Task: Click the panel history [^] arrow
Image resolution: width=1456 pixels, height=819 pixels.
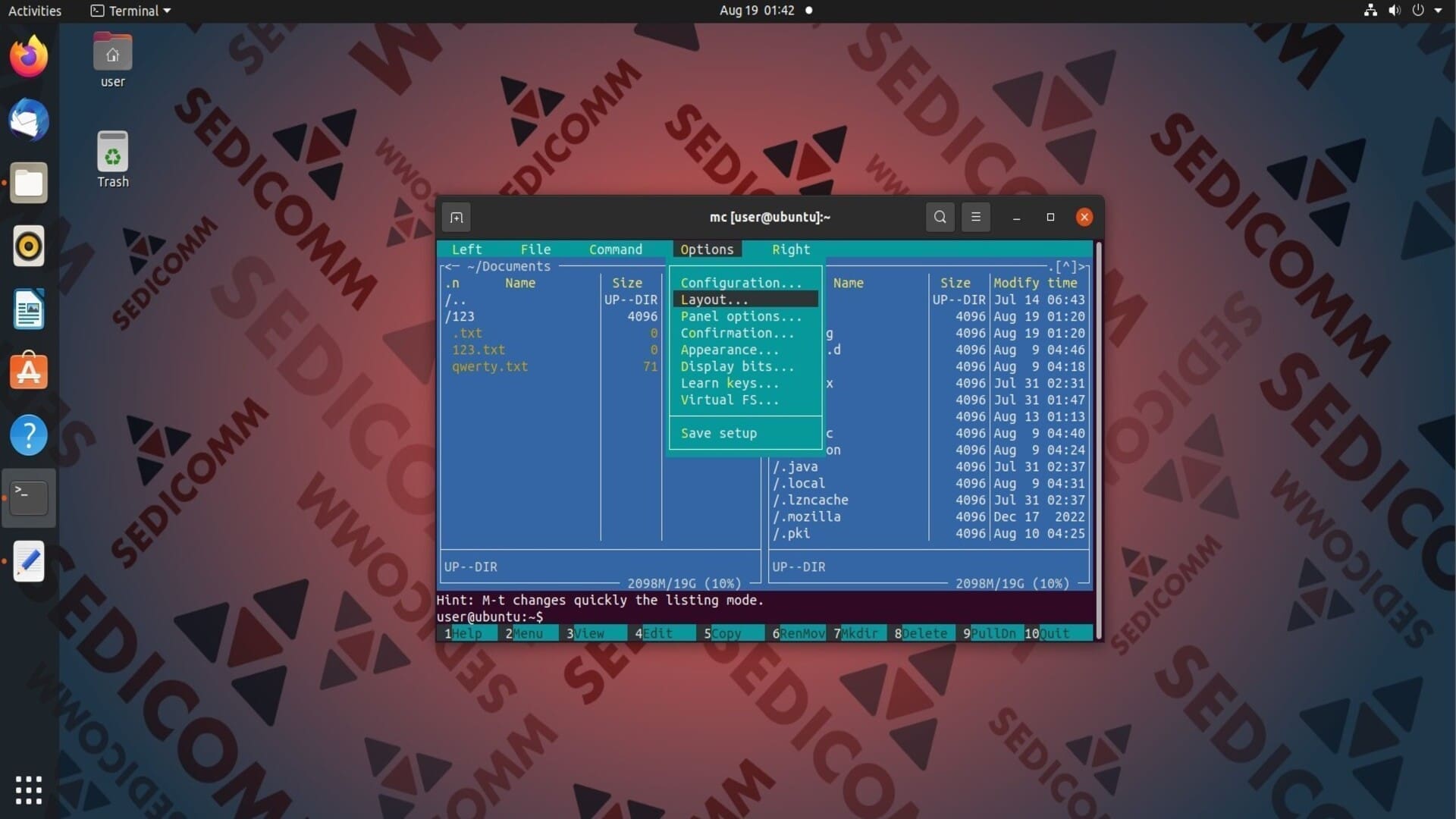Action: [x=1066, y=266]
